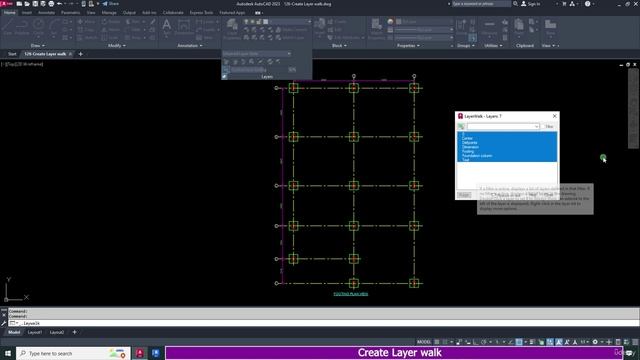Open the Parametric ribbon tab
The height and width of the screenshot is (360, 640).
point(71,13)
